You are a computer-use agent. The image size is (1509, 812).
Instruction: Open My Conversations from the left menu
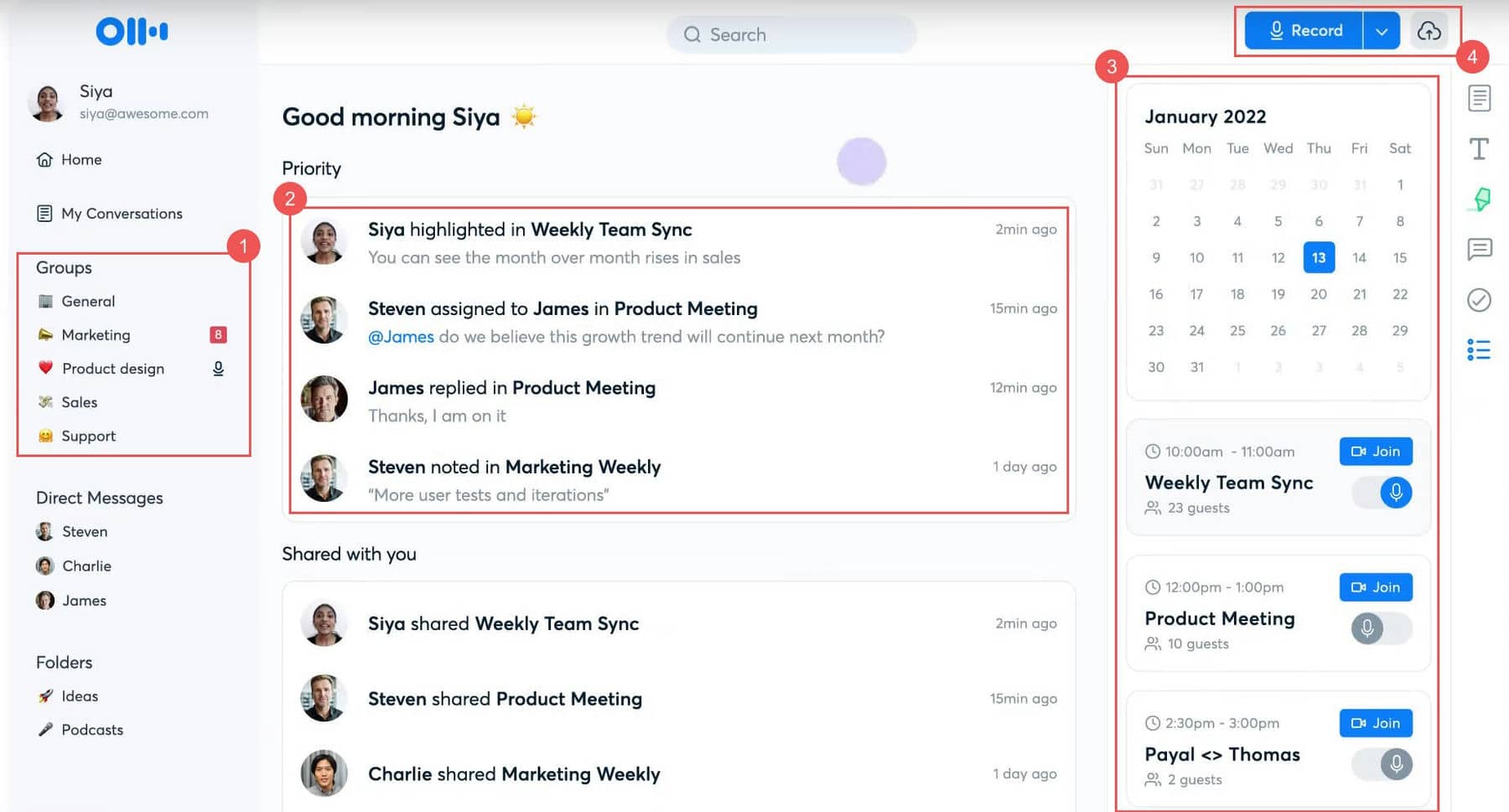[x=121, y=213]
